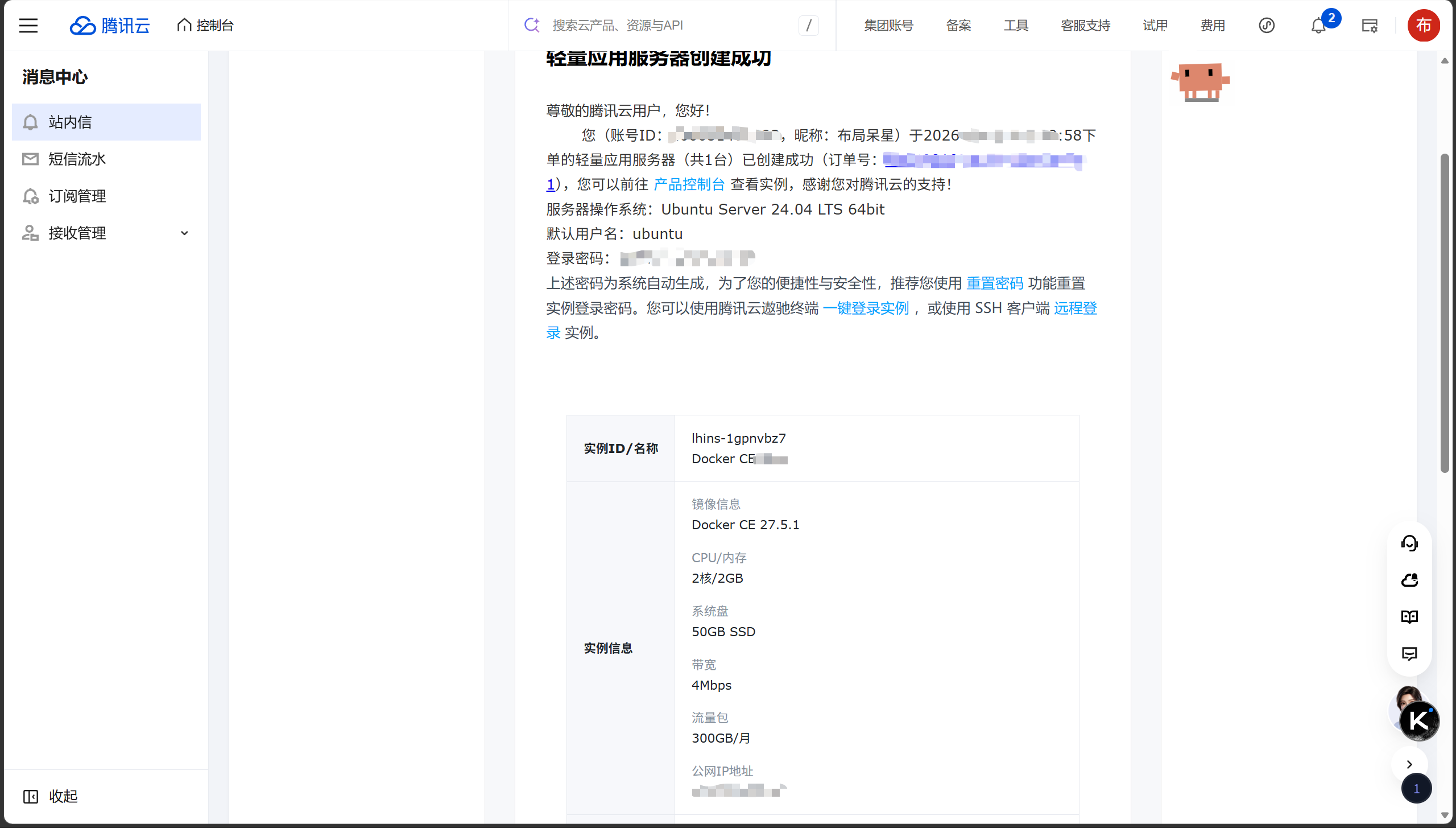The width and height of the screenshot is (1456, 828).
Task: Click the CPU/memory value 2核/2GB
Action: 717,578
